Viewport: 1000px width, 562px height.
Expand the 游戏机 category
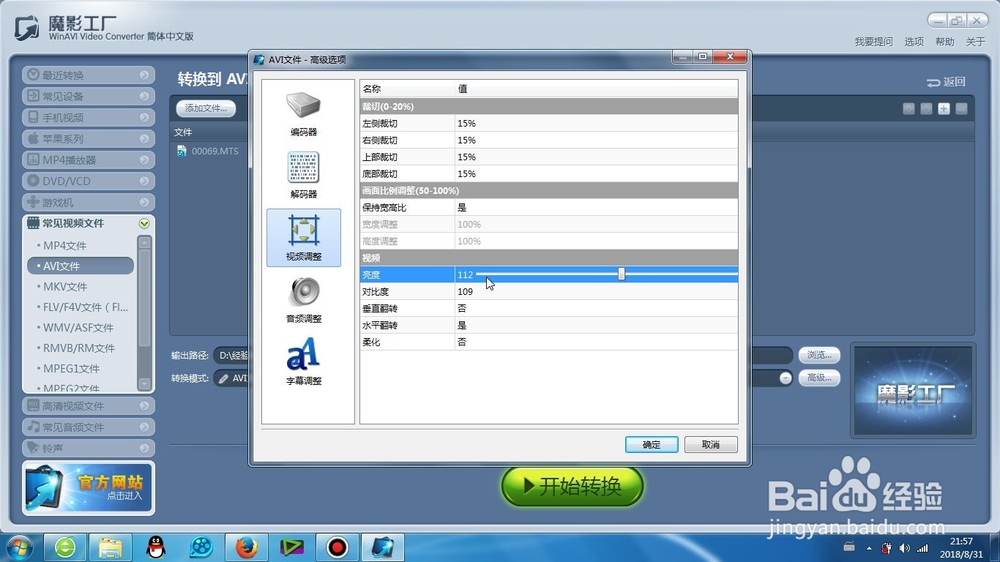point(89,202)
